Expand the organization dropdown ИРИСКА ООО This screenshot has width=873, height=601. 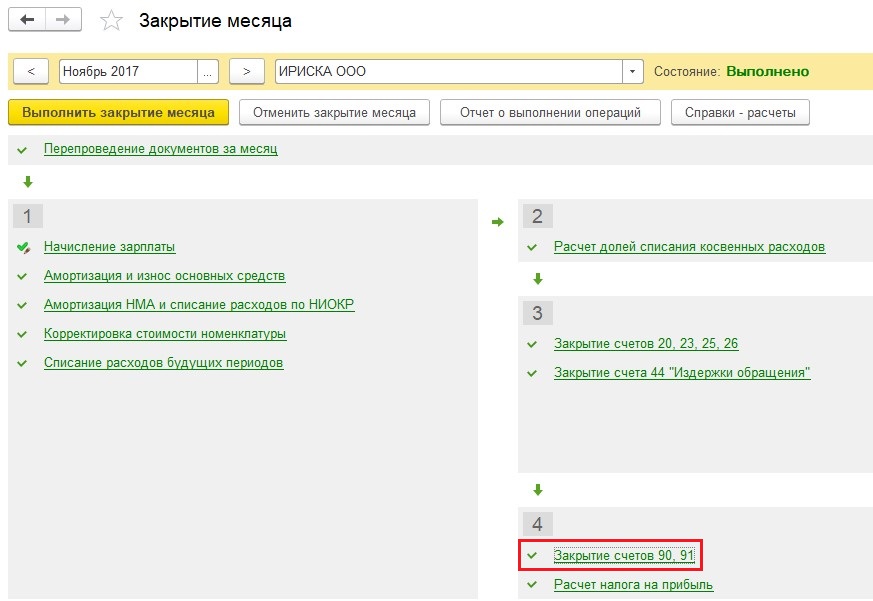632,72
